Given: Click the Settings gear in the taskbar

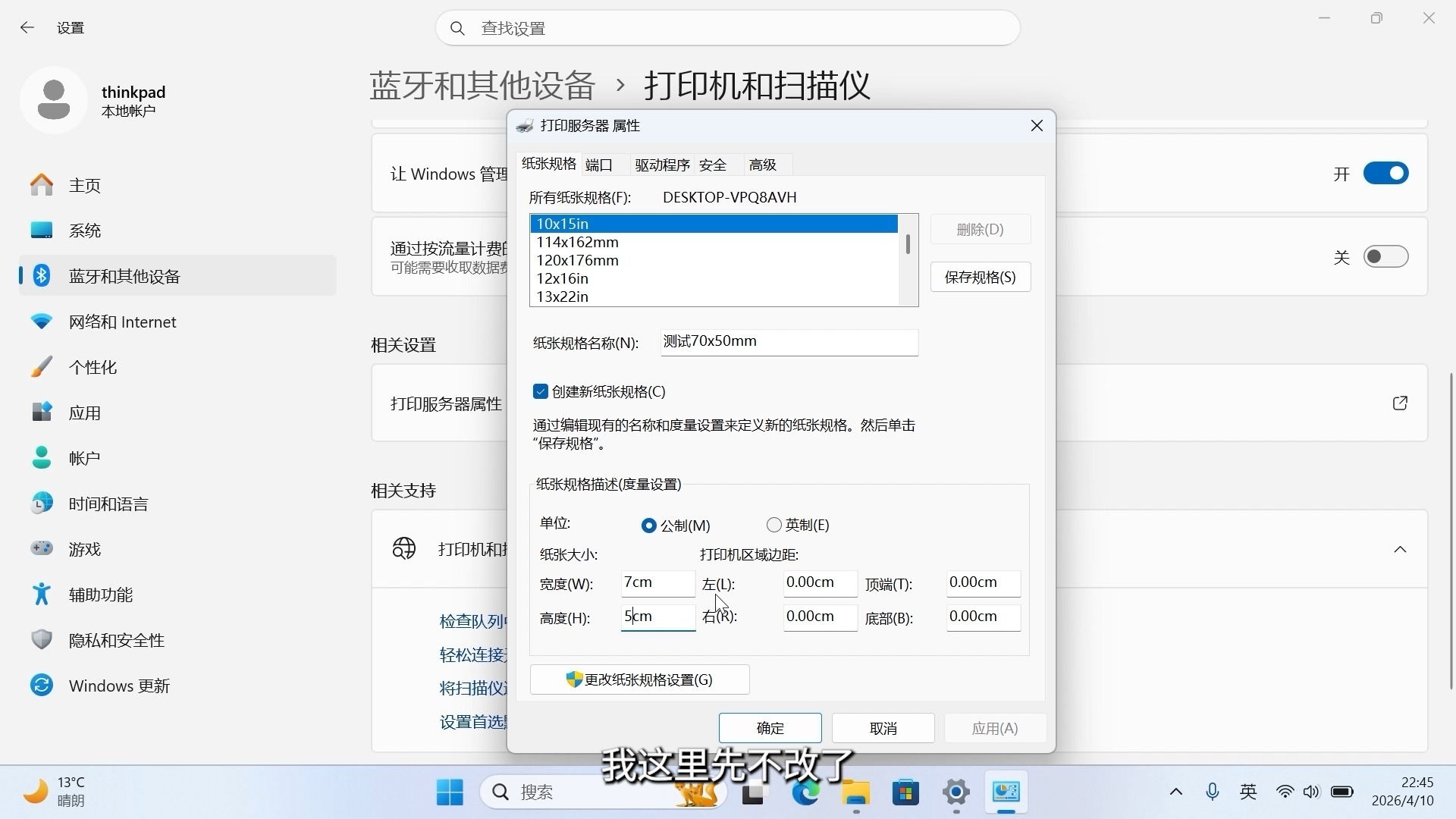Looking at the screenshot, I should 956,792.
